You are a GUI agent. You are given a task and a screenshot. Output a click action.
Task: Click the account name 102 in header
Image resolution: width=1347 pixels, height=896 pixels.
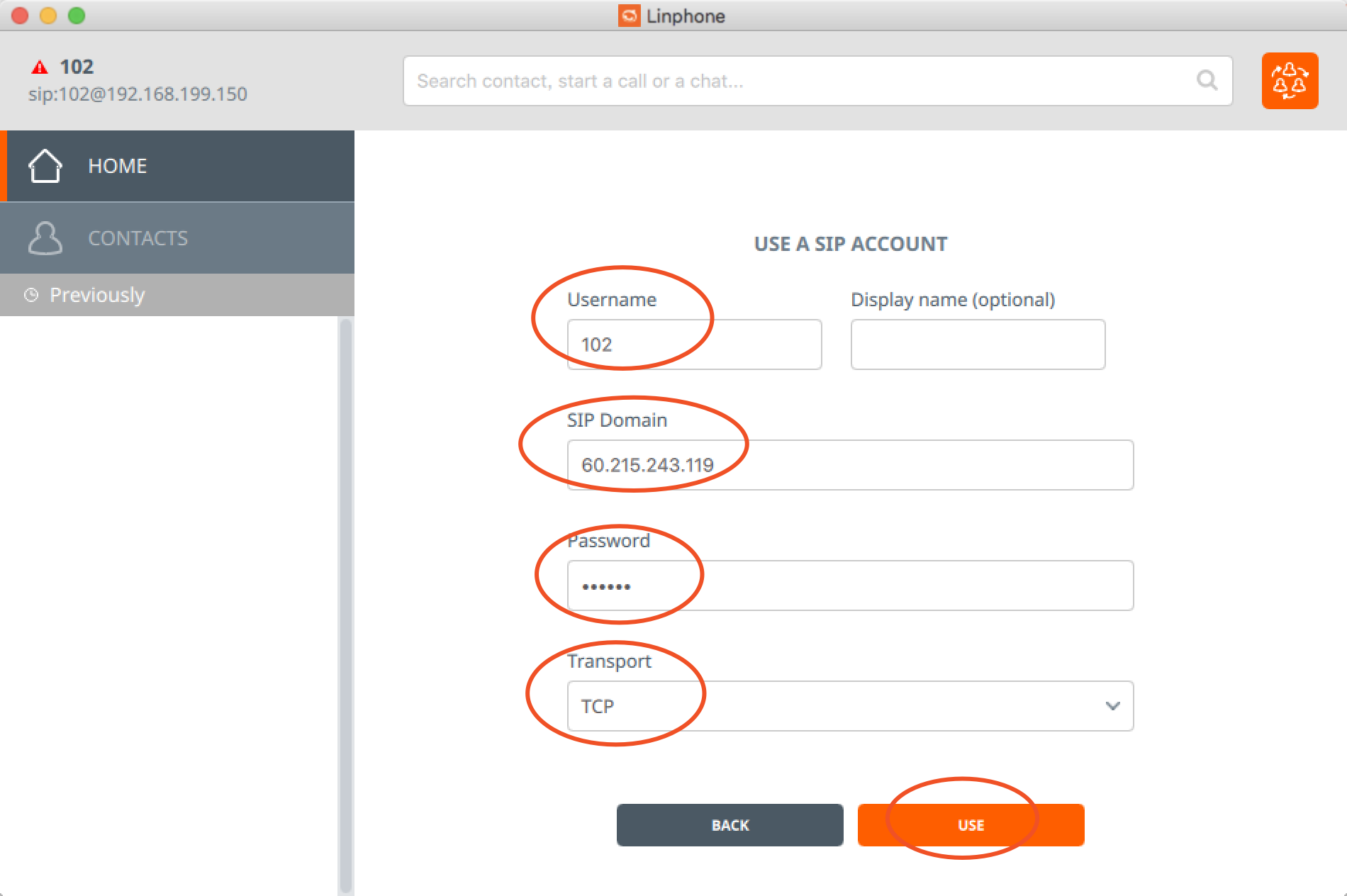pos(77,67)
